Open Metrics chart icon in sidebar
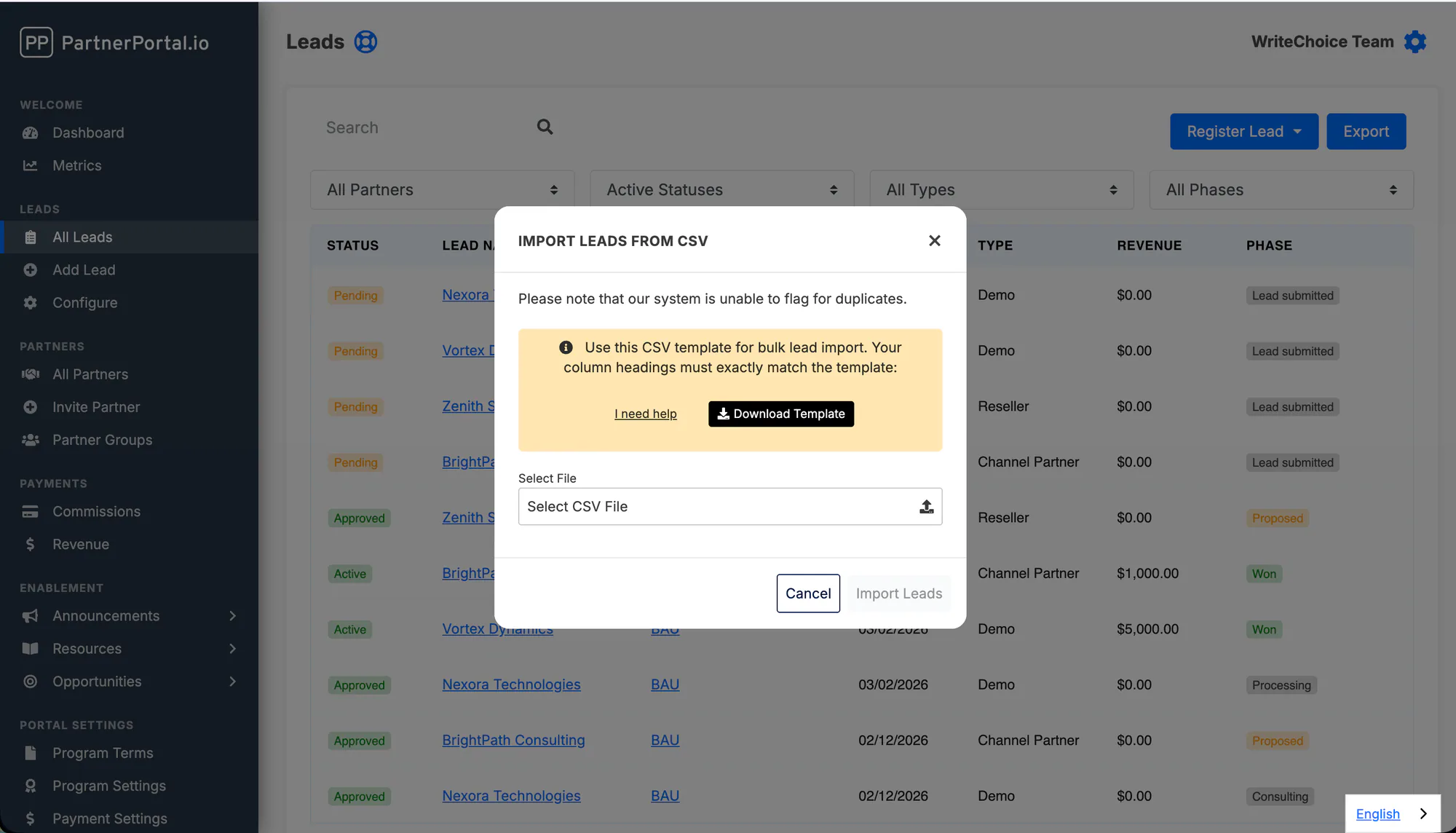1456x833 pixels. (x=30, y=165)
